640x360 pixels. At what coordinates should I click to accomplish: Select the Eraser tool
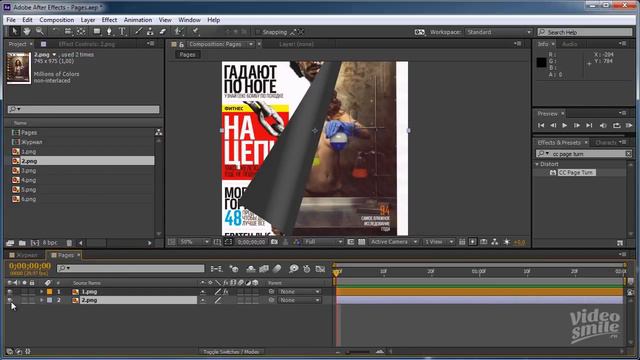point(162,31)
